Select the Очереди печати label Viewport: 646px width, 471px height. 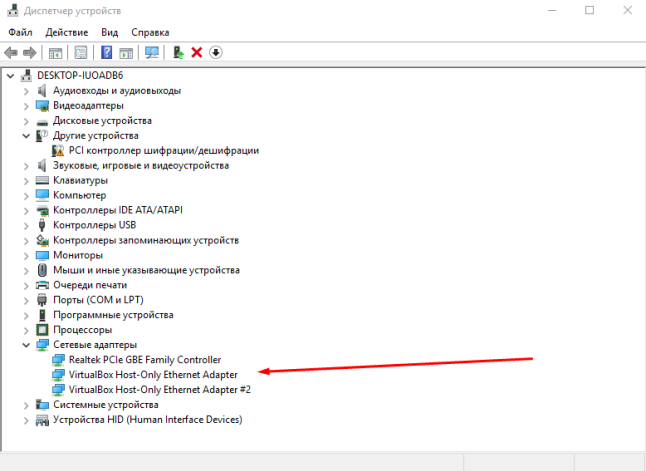(x=90, y=285)
